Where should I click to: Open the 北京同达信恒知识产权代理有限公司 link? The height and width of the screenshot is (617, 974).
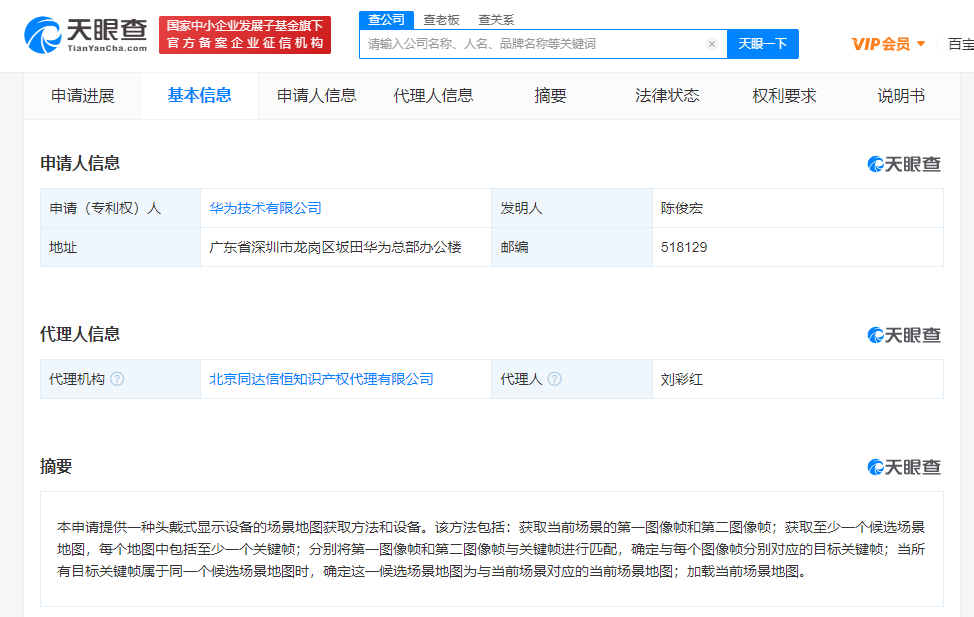tap(321, 379)
